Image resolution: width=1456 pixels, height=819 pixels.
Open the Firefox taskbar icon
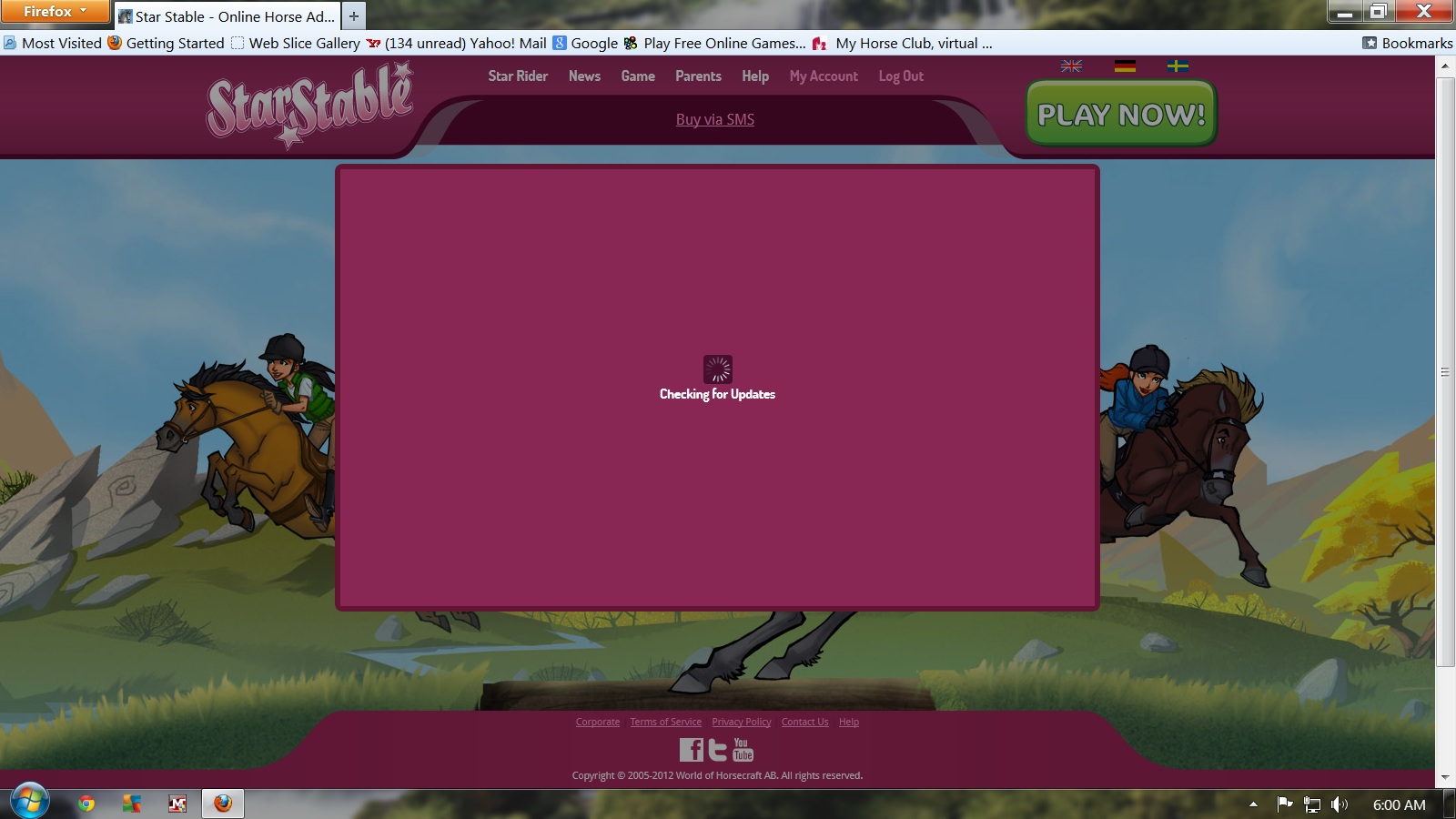coord(223,804)
